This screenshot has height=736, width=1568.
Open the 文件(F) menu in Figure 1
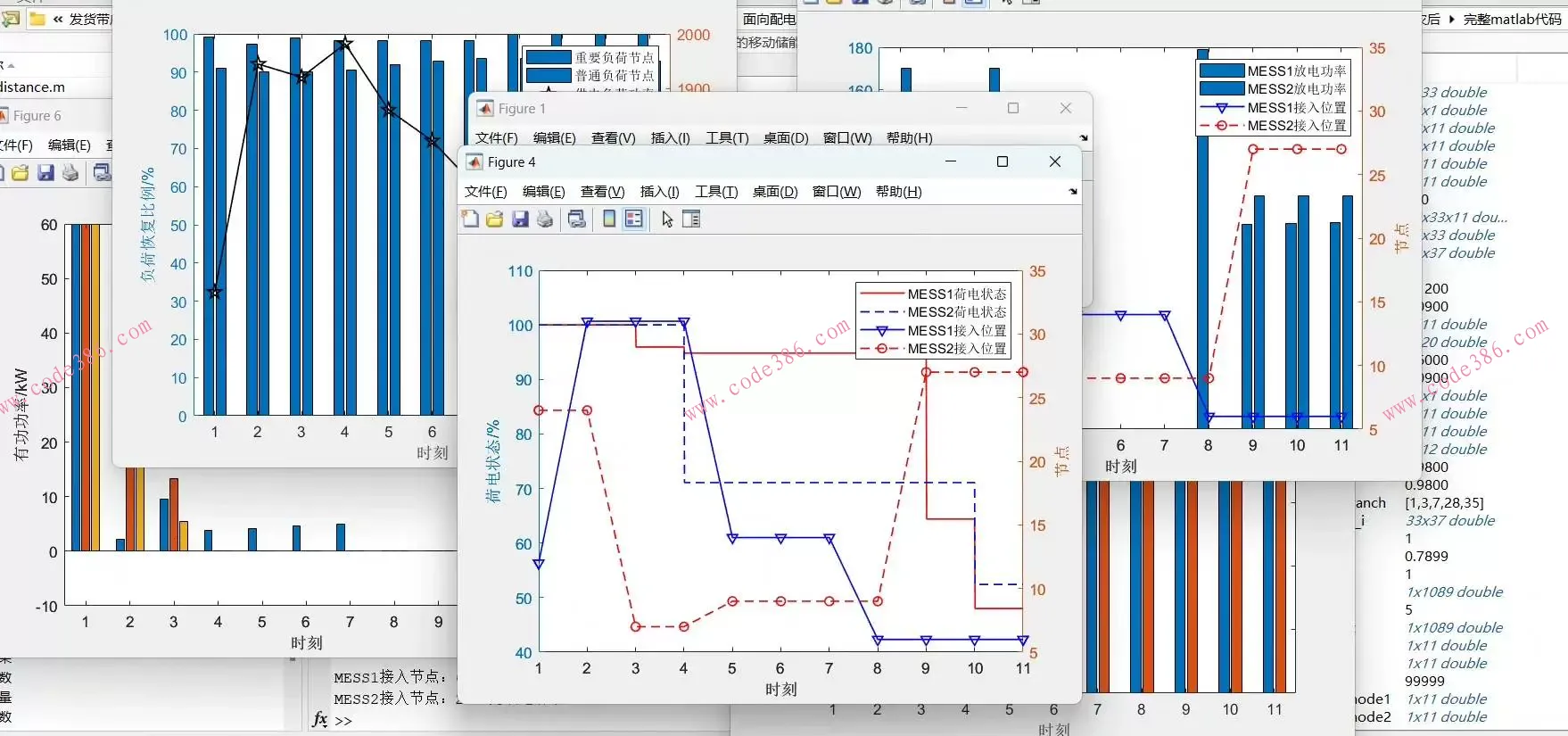click(496, 138)
